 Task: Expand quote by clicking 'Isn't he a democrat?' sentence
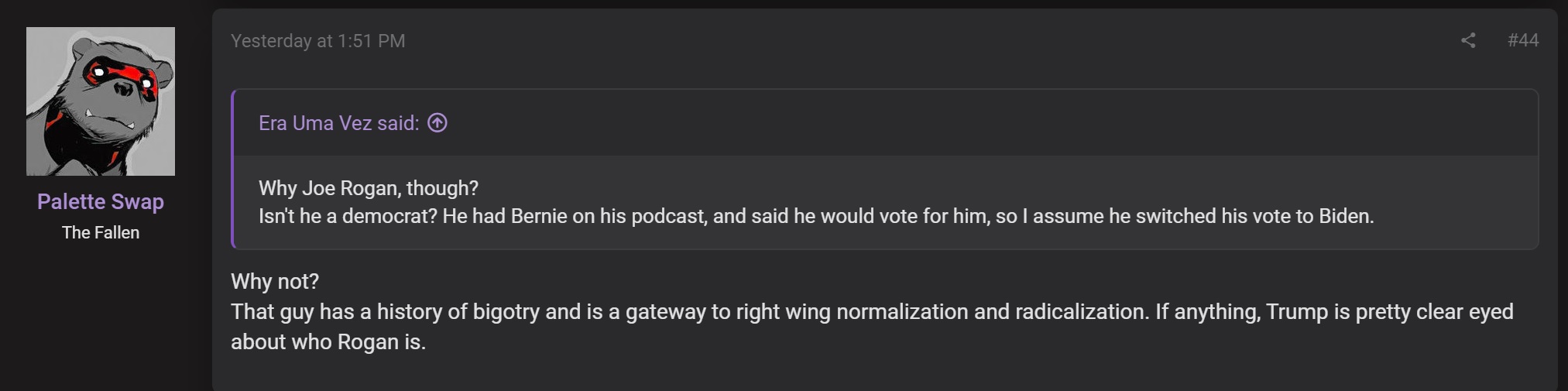click(x=348, y=216)
